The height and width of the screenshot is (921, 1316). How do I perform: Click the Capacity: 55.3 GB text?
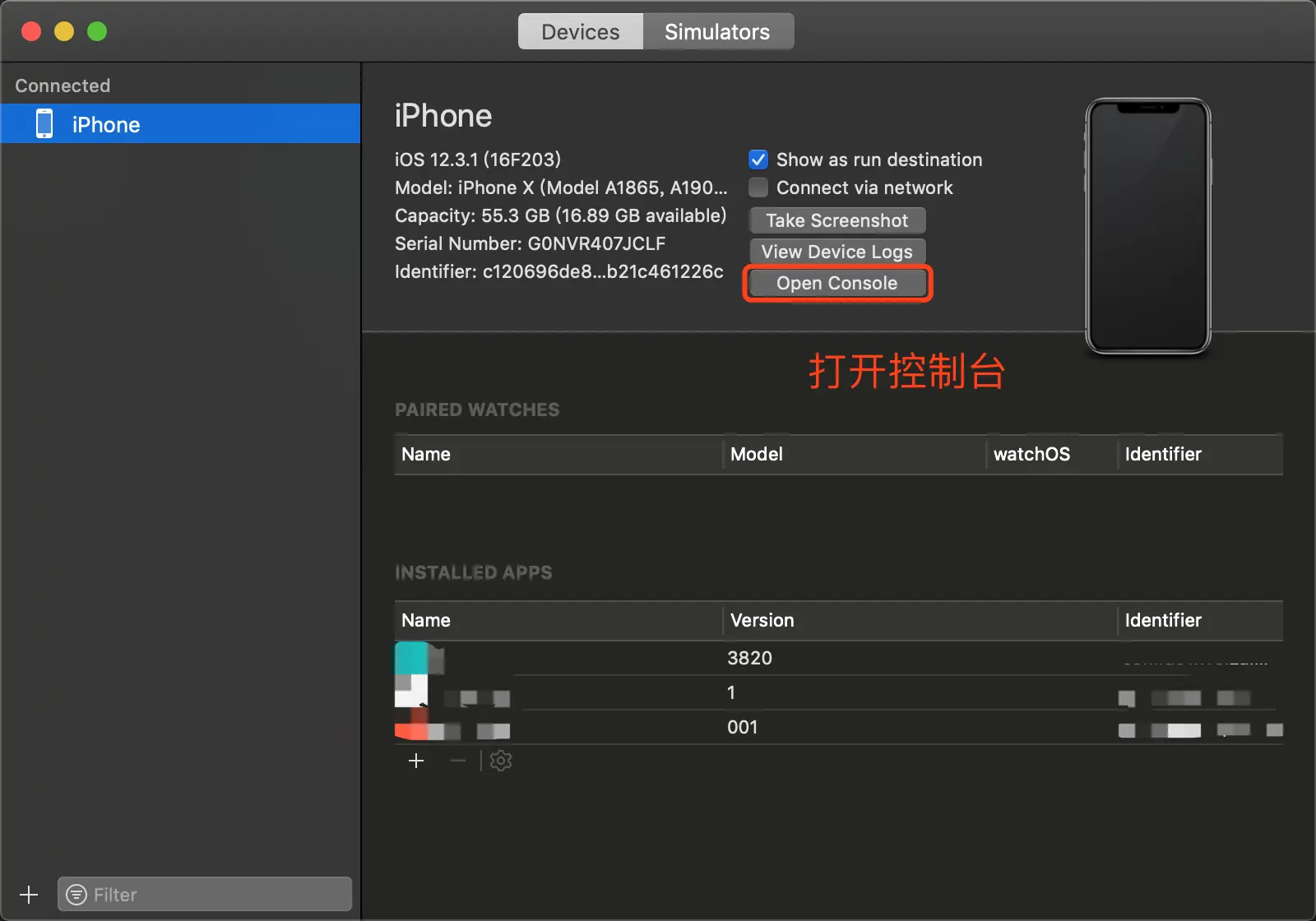[560, 215]
